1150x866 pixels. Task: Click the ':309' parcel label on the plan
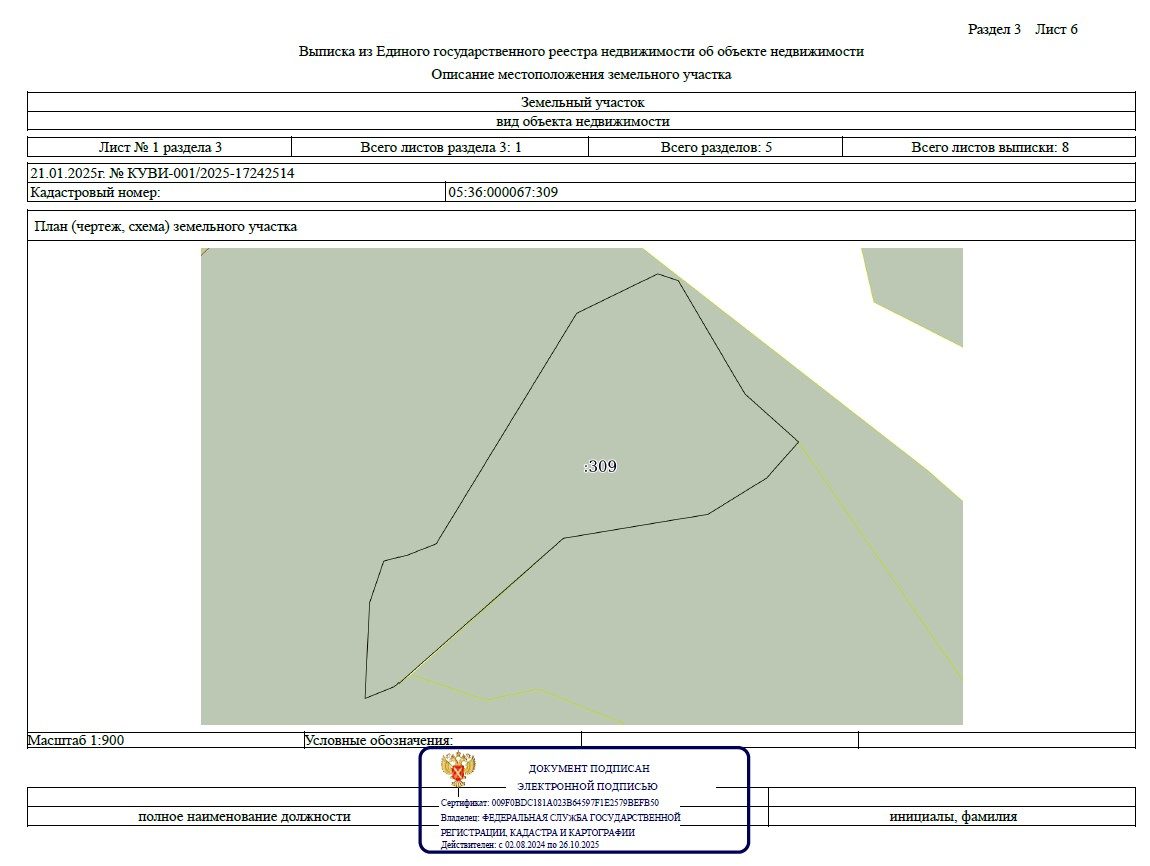600,466
